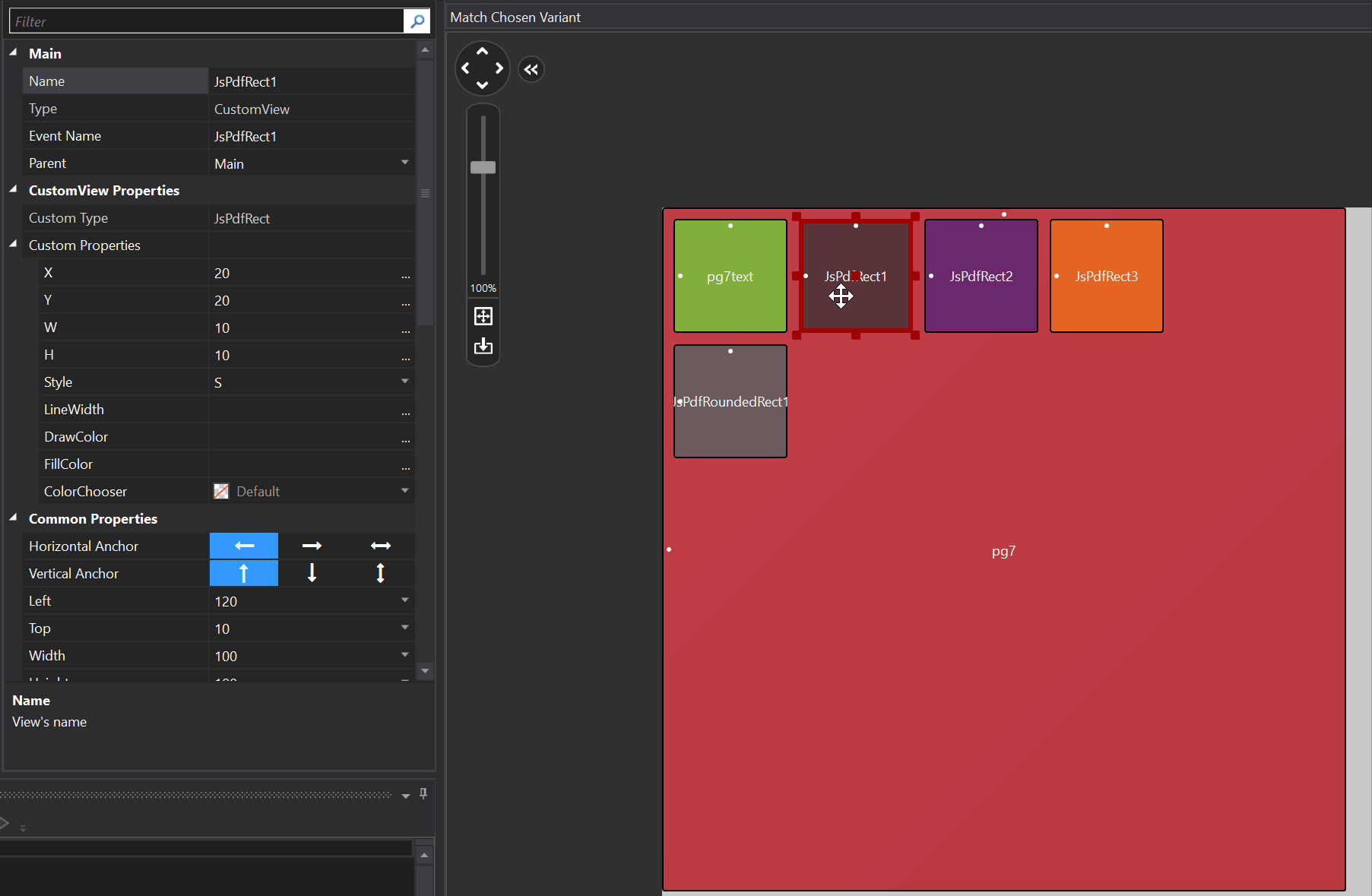
Task: Click the filter search magnifier icon
Action: click(417, 21)
